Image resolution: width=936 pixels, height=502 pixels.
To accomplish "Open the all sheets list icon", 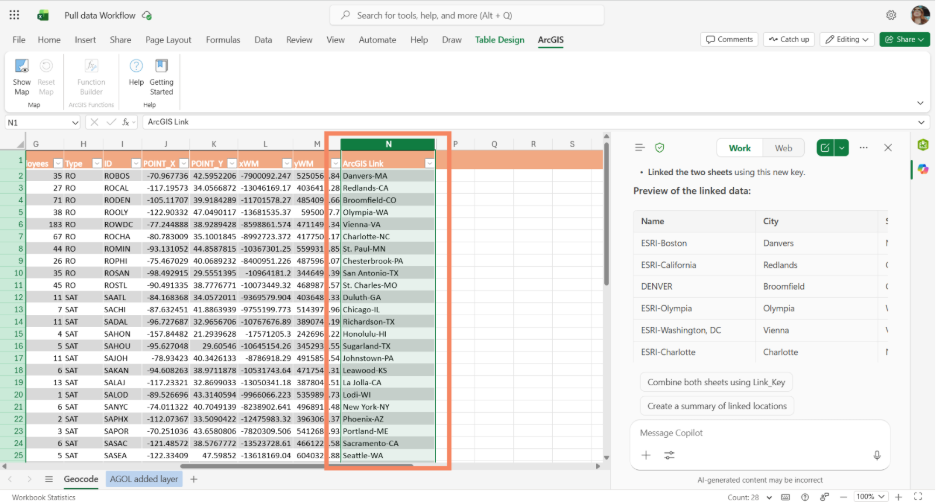I will click(x=49, y=479).
